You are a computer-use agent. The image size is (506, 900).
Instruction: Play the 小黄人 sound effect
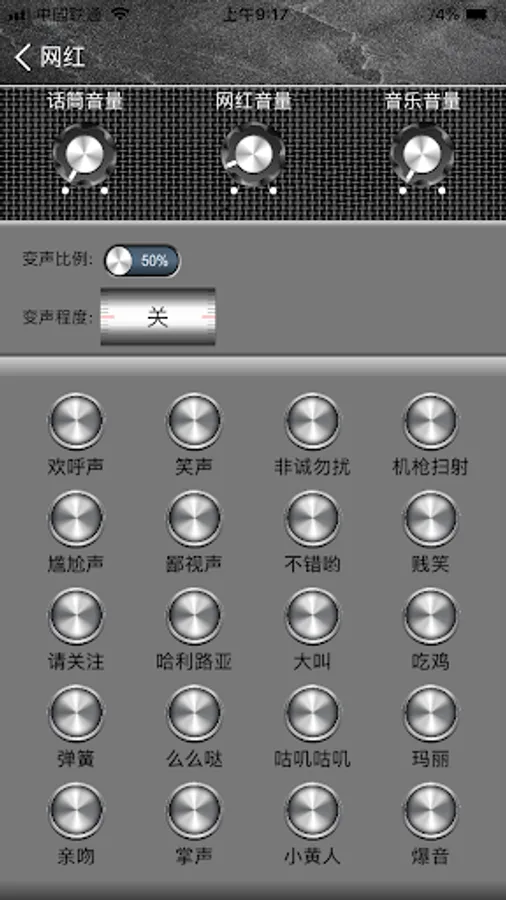pyautogui.click(x=312, y=810)
